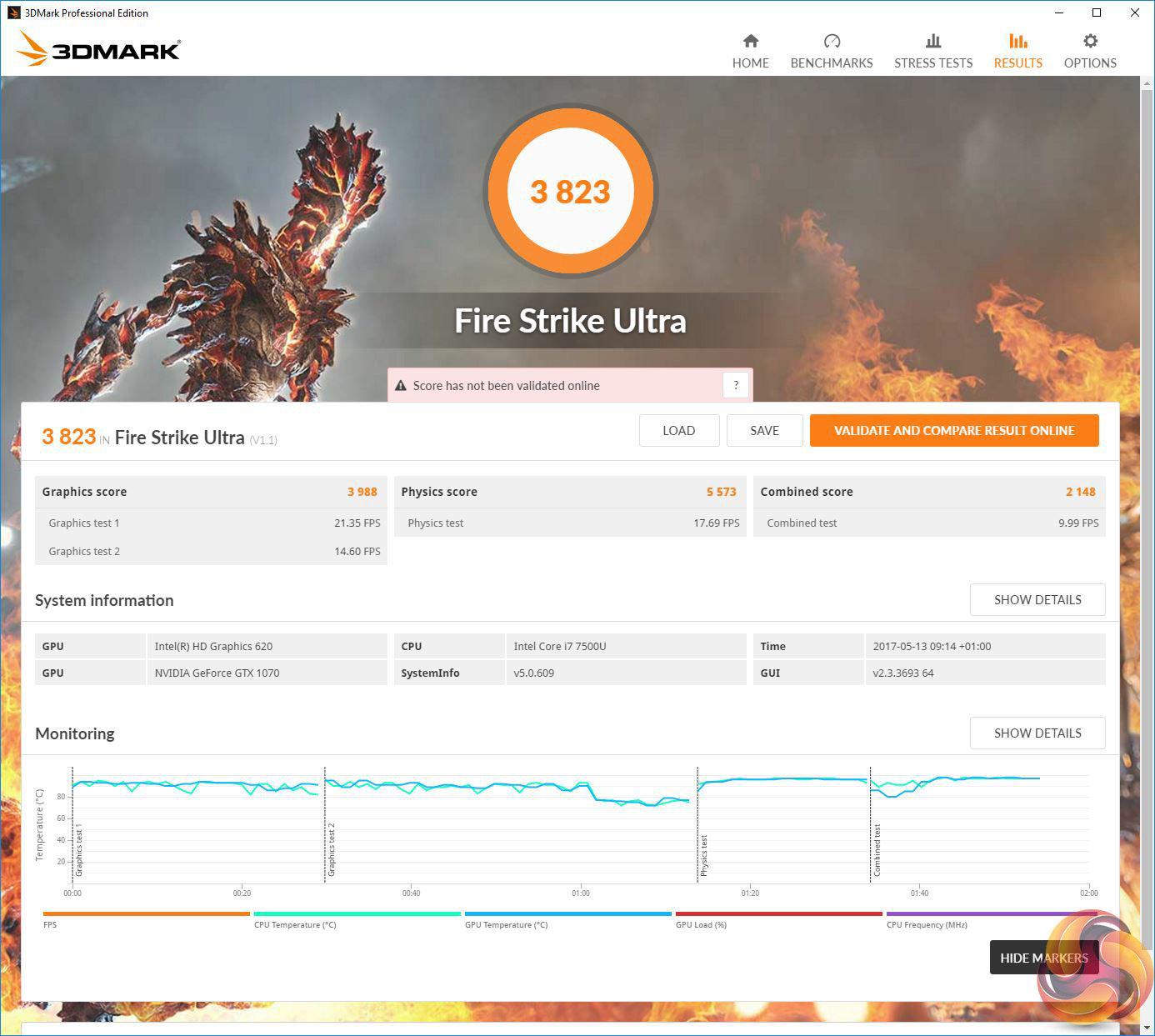
Task: Click the large 3 823 score circle
Action: (x=571, y=192)
